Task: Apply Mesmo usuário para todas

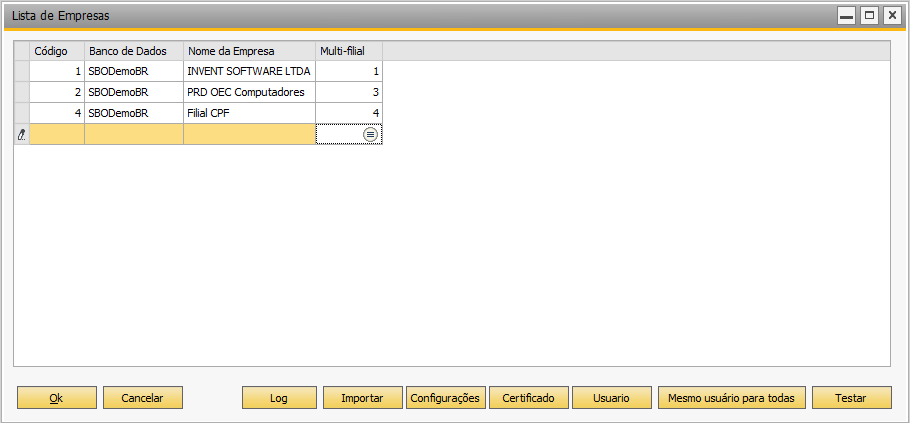Action: pyautogui.click(x=731, y=398)
